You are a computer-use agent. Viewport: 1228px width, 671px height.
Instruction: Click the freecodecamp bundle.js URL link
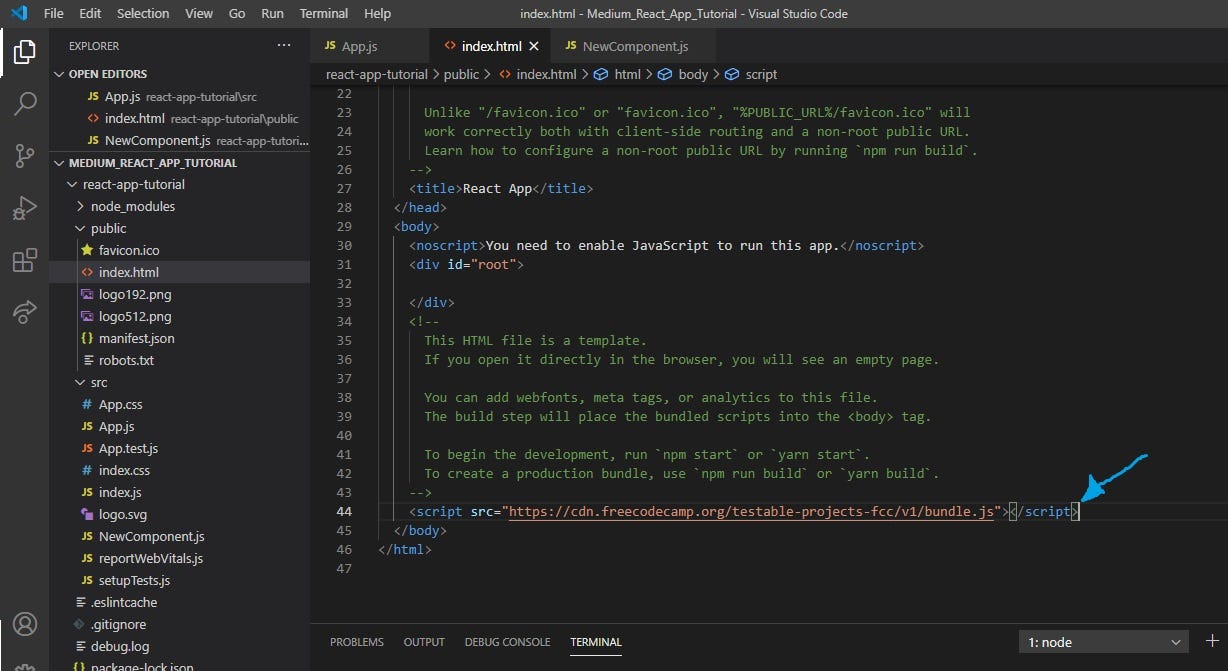752,511
